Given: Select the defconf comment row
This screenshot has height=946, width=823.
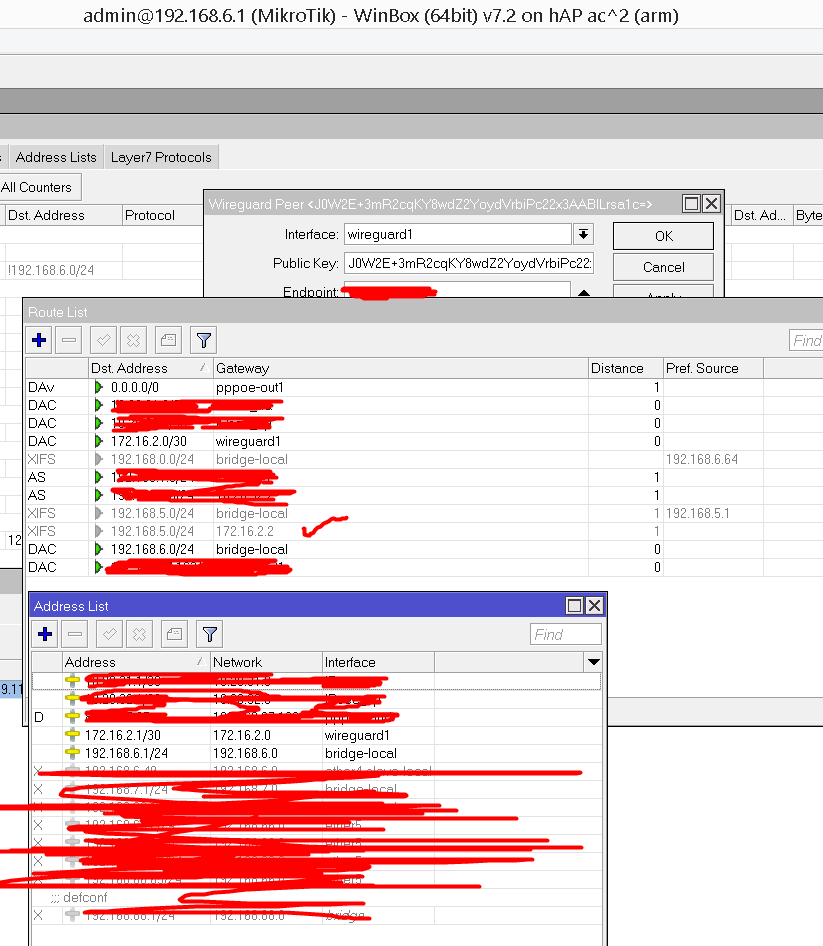Looking at the screenshot, I should [x=316, y=897].
